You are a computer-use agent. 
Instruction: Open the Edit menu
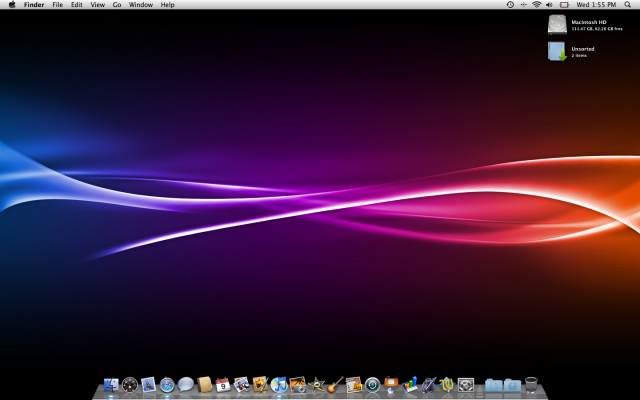[77, 5]
